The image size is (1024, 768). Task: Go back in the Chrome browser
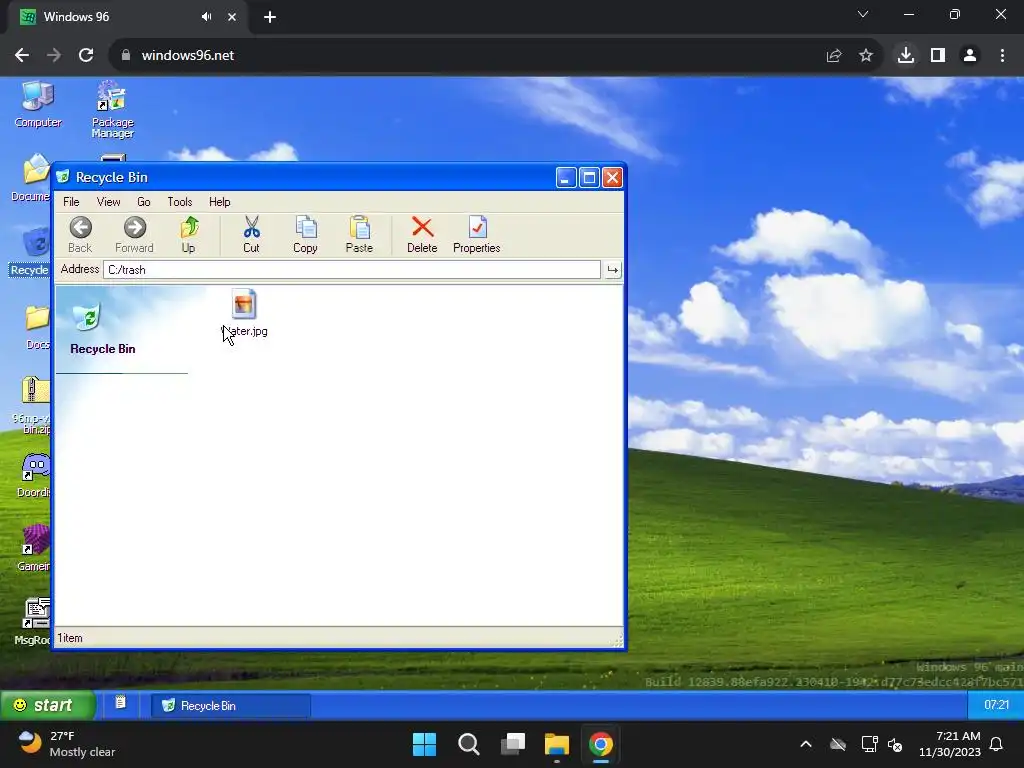tap(22, 56)
